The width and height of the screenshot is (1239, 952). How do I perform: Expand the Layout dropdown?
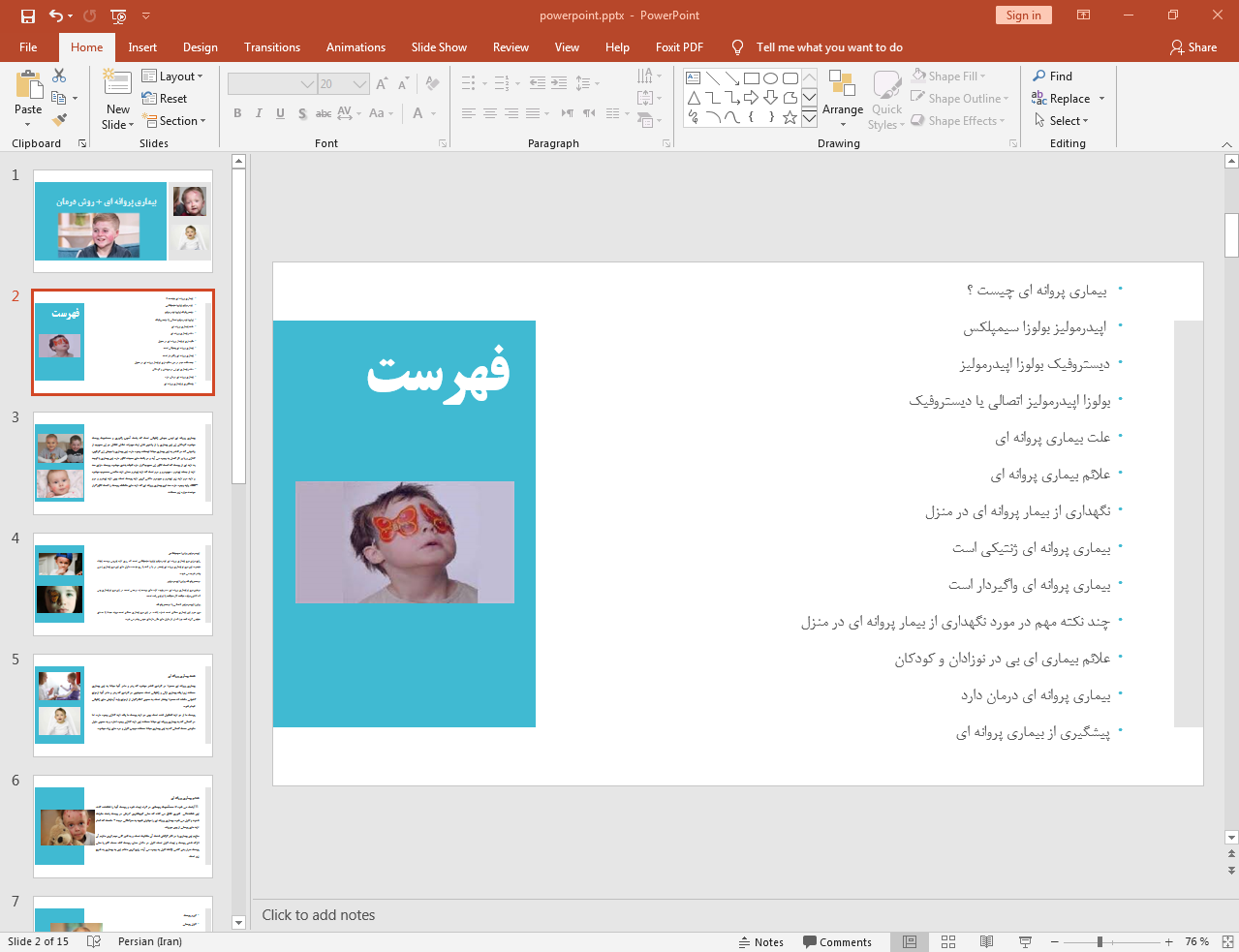point(172,77)
